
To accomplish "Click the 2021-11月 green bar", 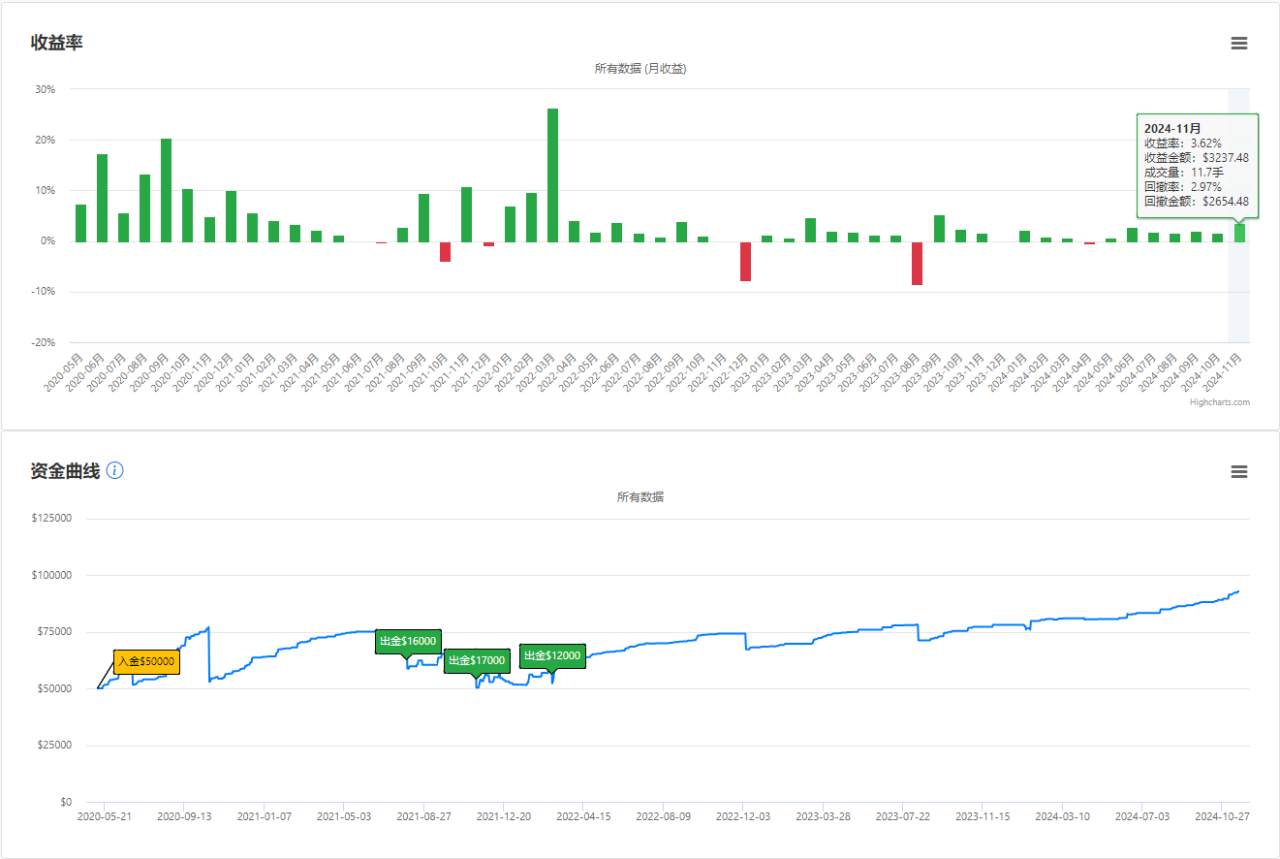I will [x=466, y=214].
